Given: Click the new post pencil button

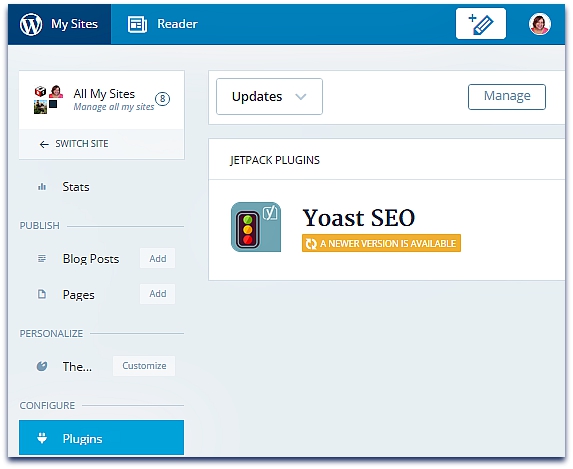Looking at the screenshot, I should pyautogui.click(x=481, y=23).
